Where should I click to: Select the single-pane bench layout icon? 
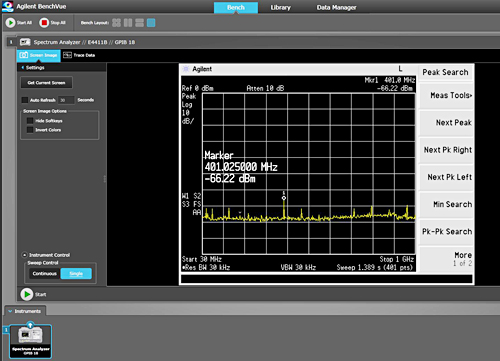click(x=151, y=23)
